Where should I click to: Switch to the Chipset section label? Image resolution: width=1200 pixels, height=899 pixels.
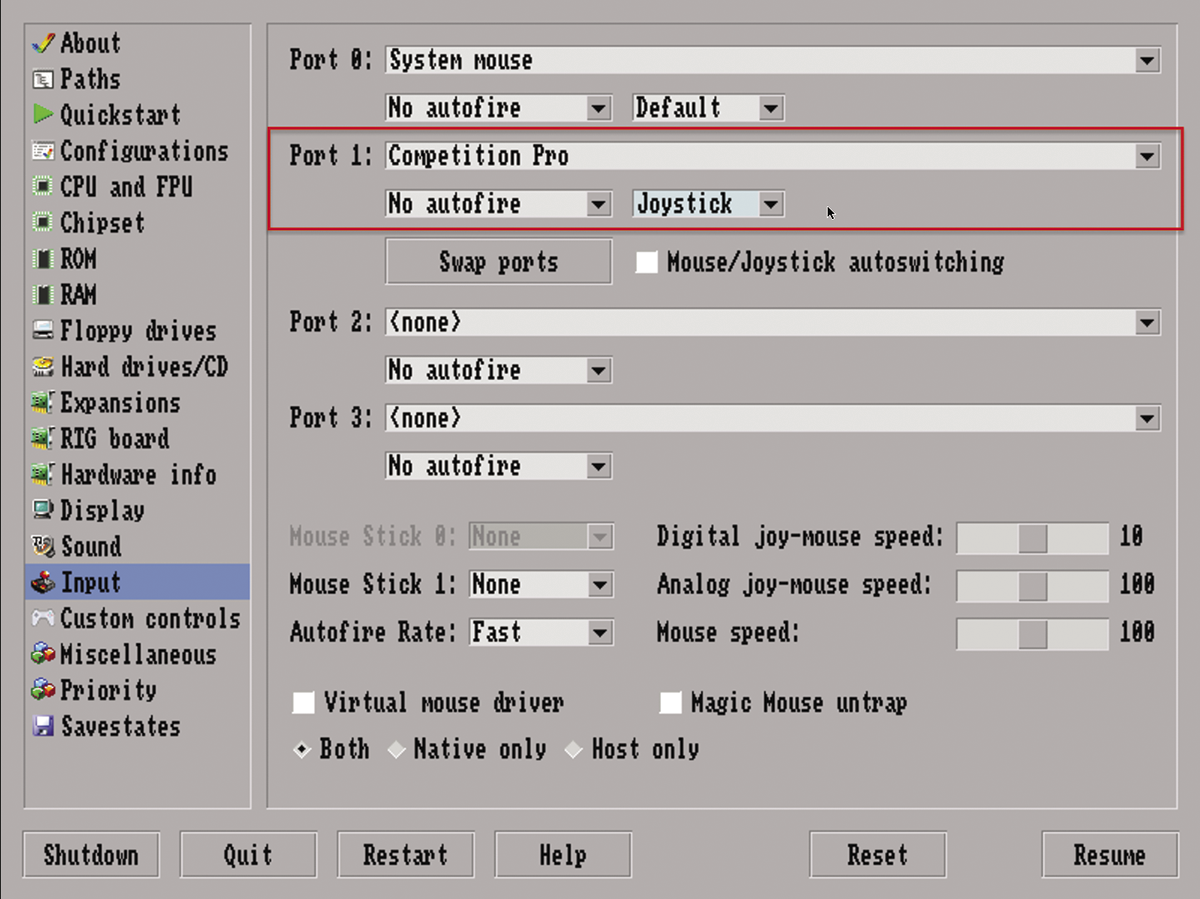tap(102, 223)
